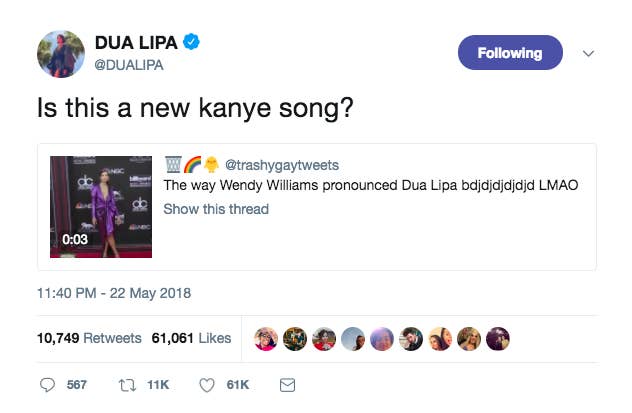The width and height of the screenshot is (632, 413).
Task: Open the tweet options chevron dropdown
Action: (x=588, y=53)
